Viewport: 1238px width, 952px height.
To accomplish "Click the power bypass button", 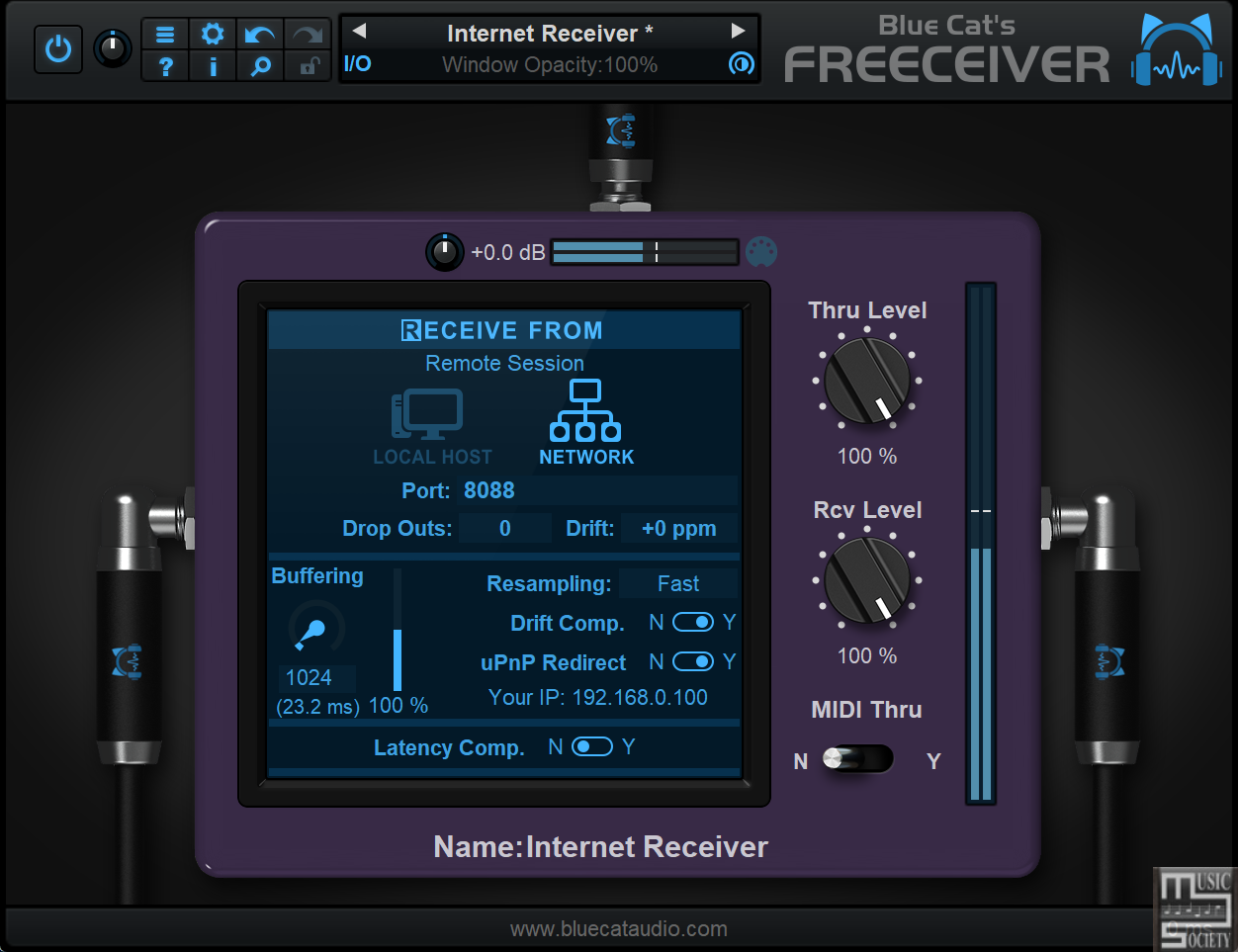I will tap(58, 48).
